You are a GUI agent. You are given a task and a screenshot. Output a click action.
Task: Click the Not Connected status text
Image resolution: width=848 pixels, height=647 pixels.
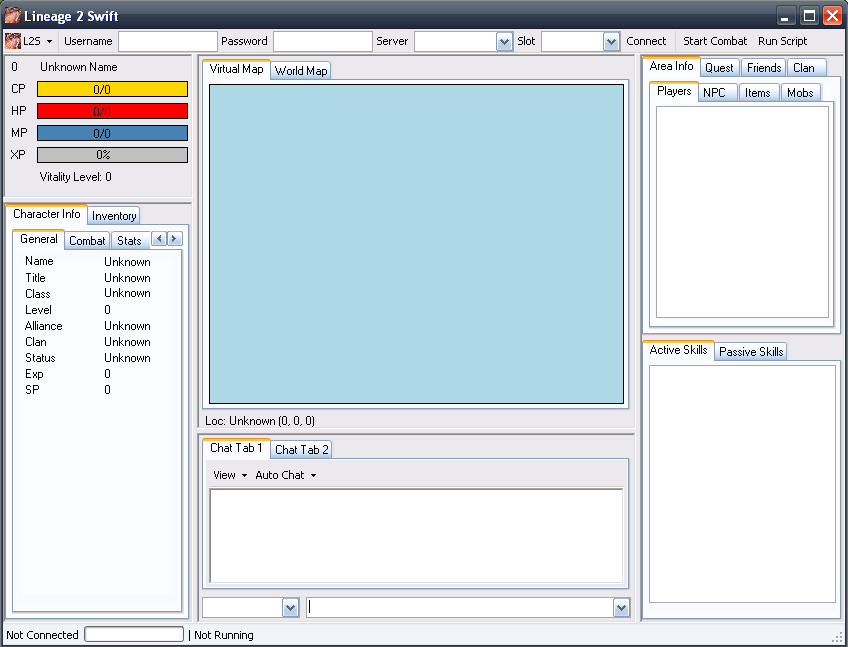pos(42,635)
